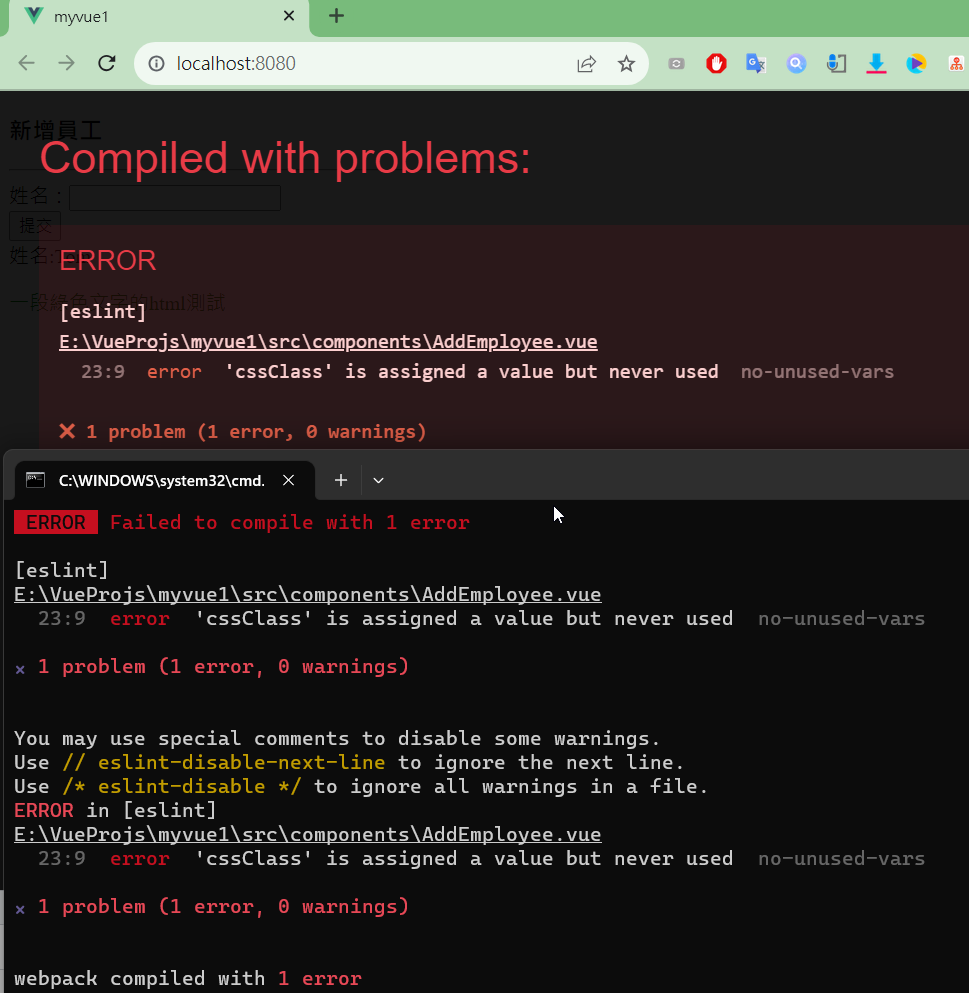The image size is (969, 993).
Task: Go forward in browser history
Action: coord(66,63)
